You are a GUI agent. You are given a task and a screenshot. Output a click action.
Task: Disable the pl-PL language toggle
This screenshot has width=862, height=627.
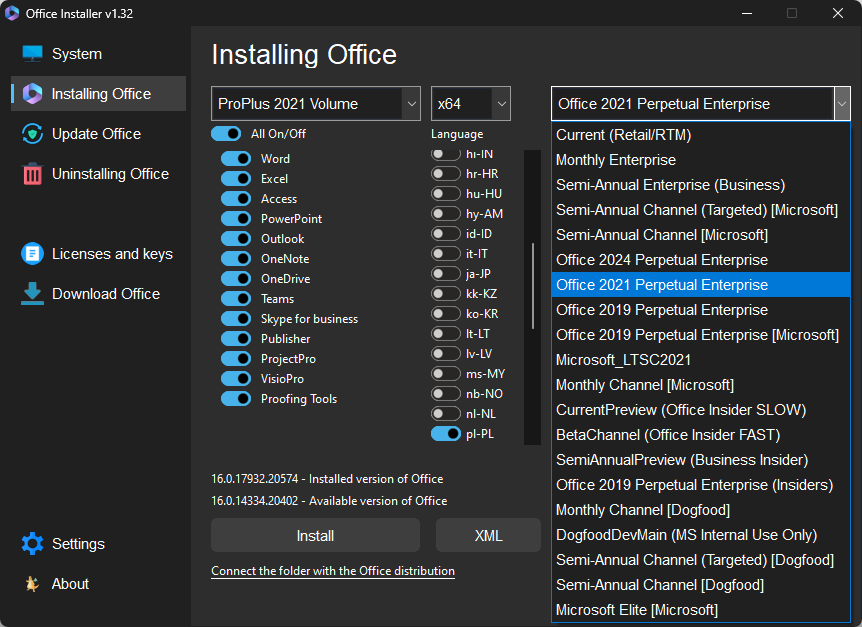(445, 434)
